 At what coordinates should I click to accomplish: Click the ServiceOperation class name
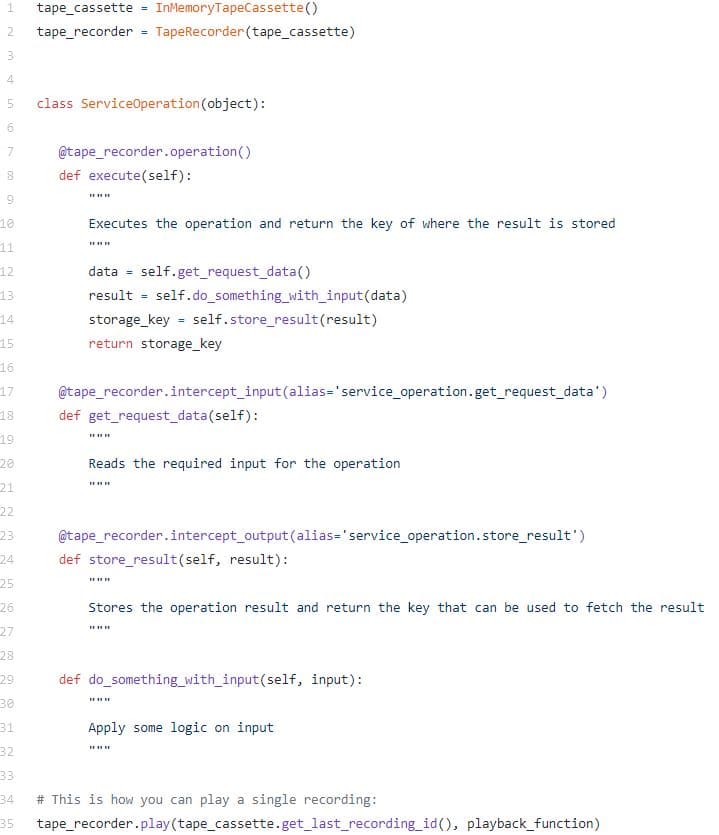click(140, 103)
